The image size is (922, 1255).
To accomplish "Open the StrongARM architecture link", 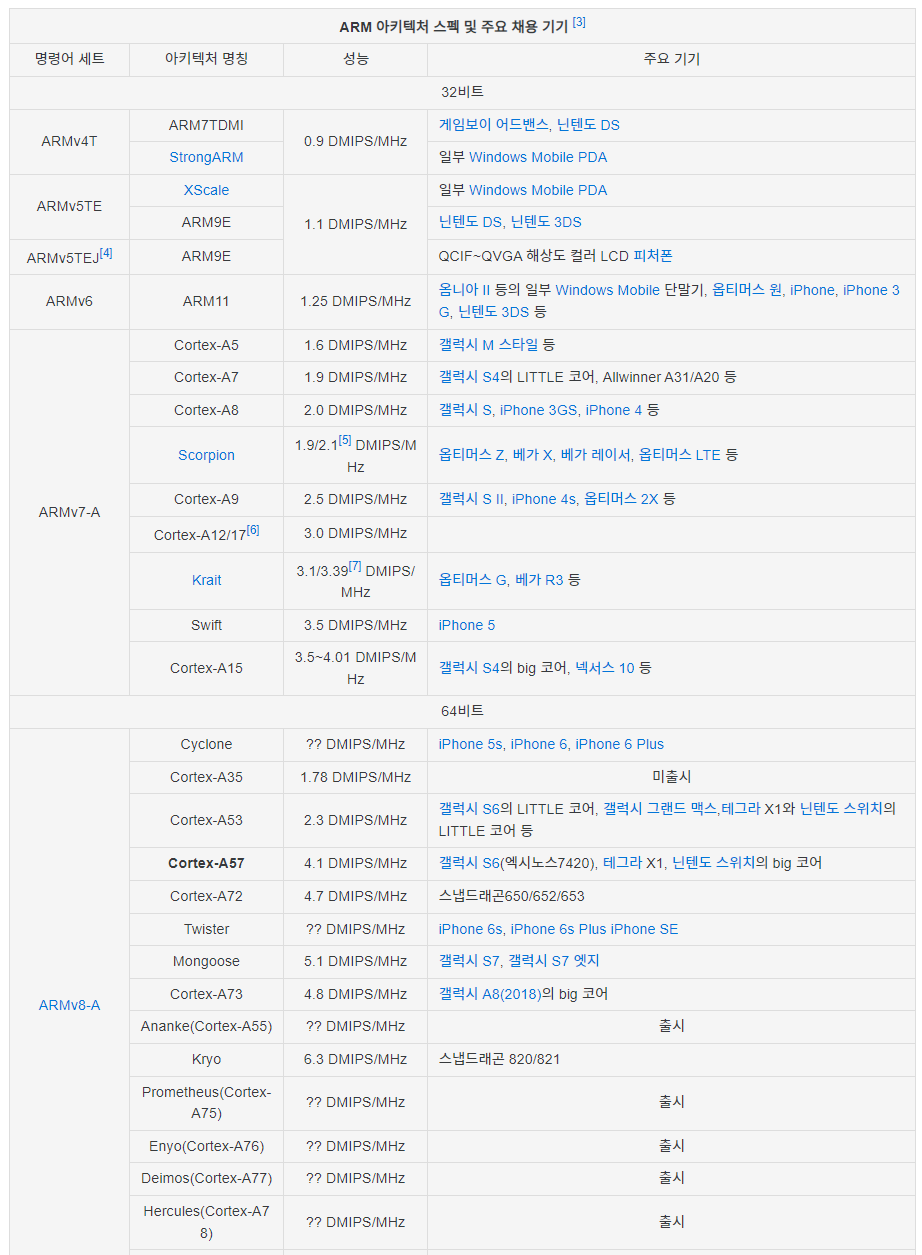I will pos(206,157).
